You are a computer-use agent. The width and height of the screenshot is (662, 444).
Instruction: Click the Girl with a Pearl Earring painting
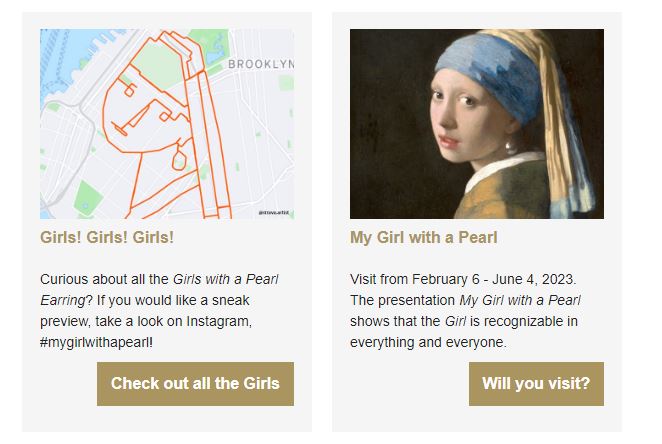click(476, 123)
